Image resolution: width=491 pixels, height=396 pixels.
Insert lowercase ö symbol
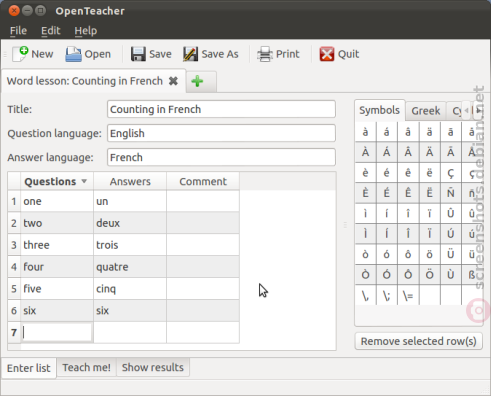(x=429, y=254)
